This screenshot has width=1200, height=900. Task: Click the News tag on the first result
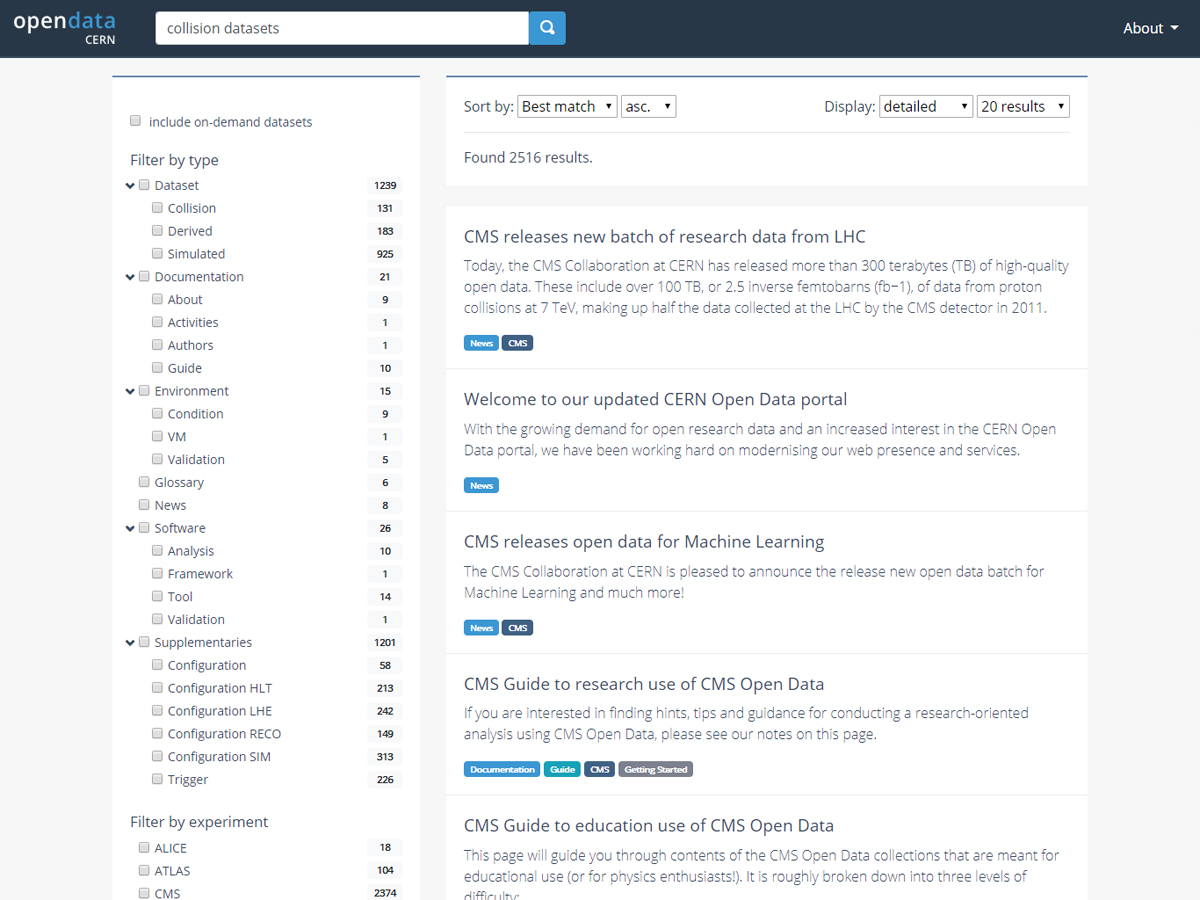(x=481, y=342)
